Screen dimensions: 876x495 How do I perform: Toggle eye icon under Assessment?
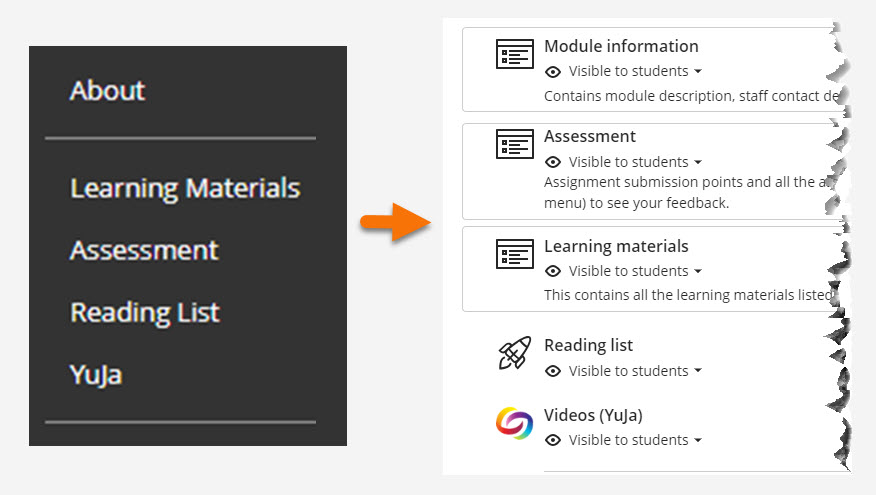pyautogui.click(x=553, y=162)
